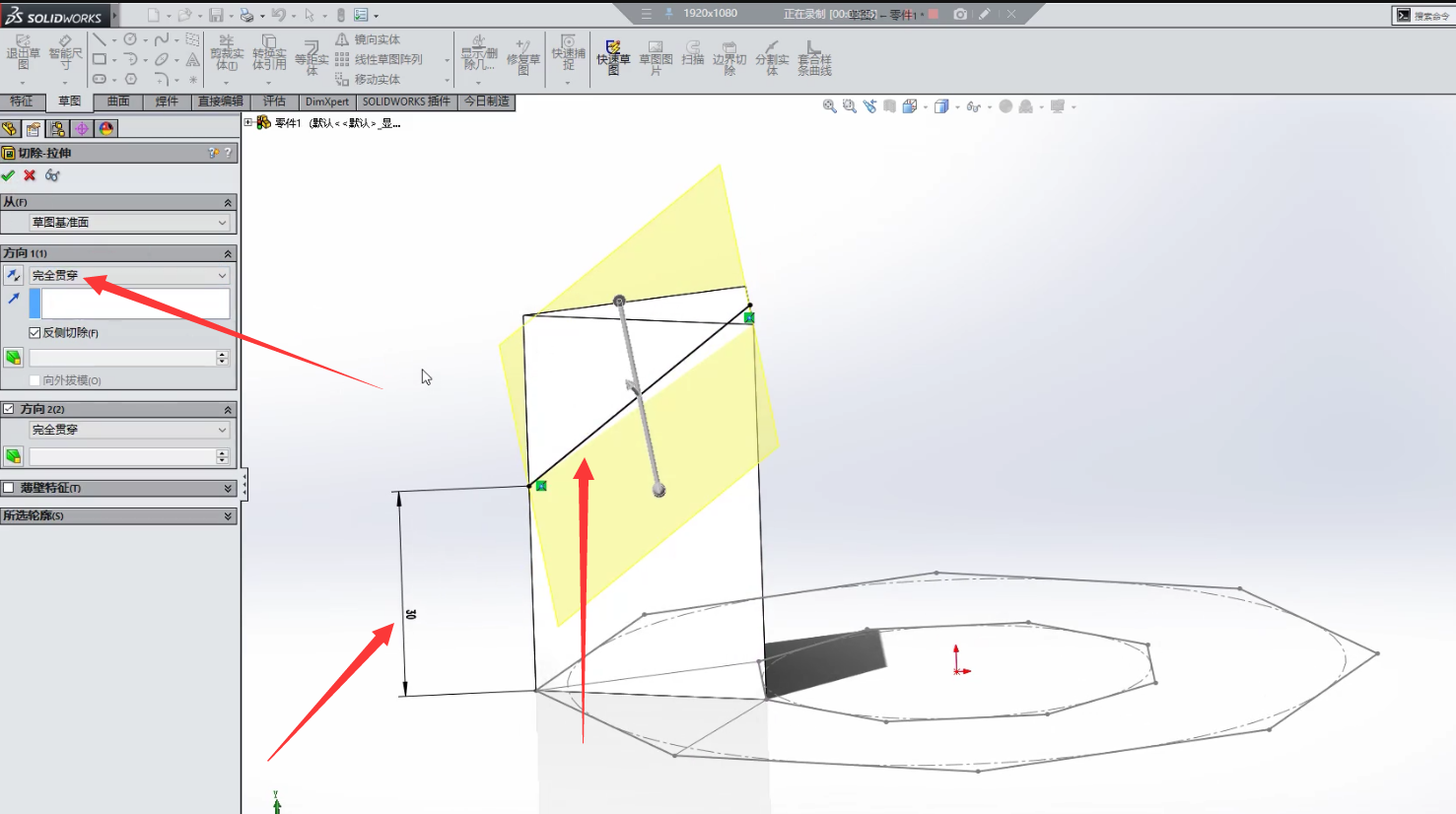Click the green checkmark to confirm cut-extrude

pos(9,175)
